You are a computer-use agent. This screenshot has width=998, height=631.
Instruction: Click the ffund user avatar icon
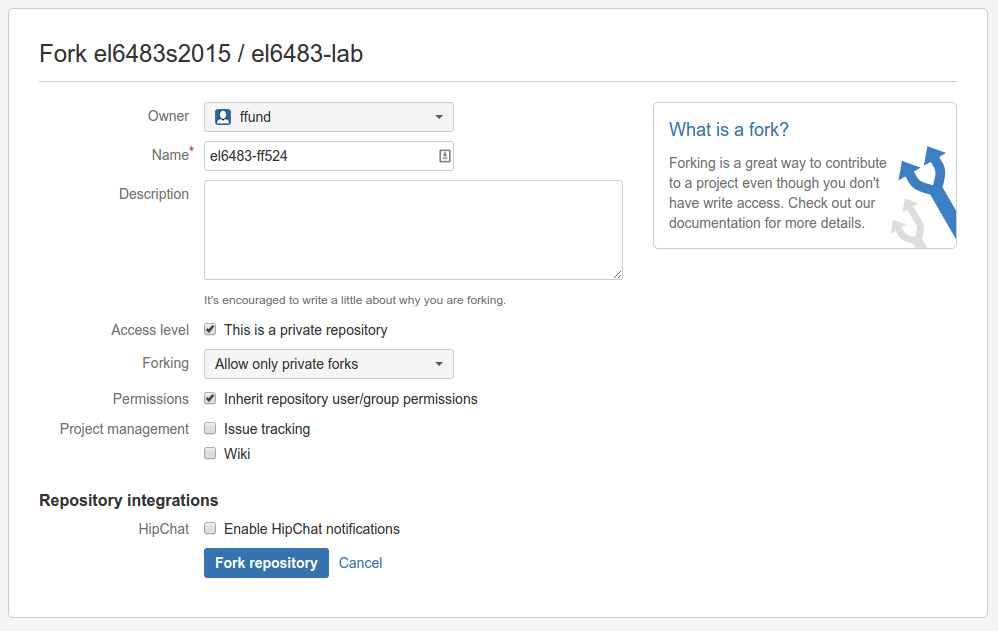click(x=222, y=117)
